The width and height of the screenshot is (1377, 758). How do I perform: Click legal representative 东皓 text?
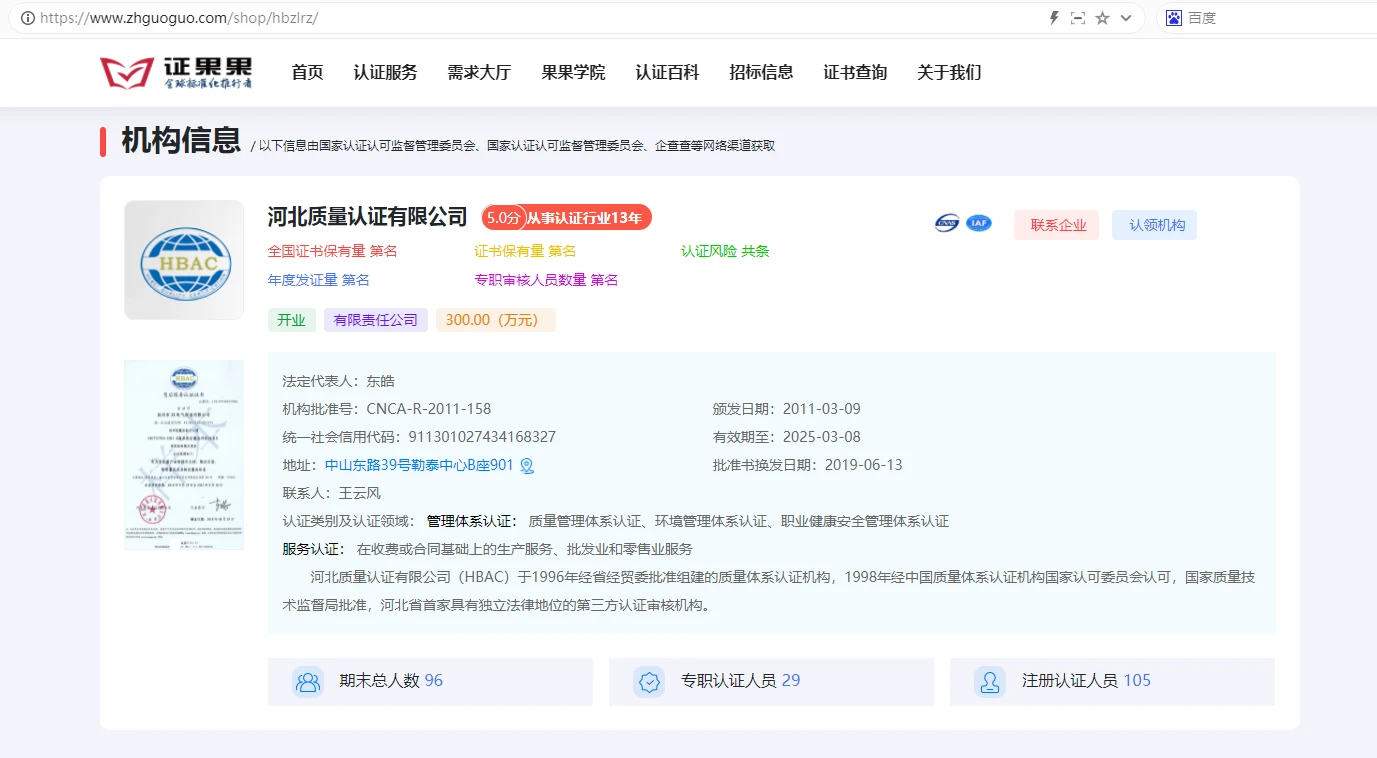[x=381, y=381]
